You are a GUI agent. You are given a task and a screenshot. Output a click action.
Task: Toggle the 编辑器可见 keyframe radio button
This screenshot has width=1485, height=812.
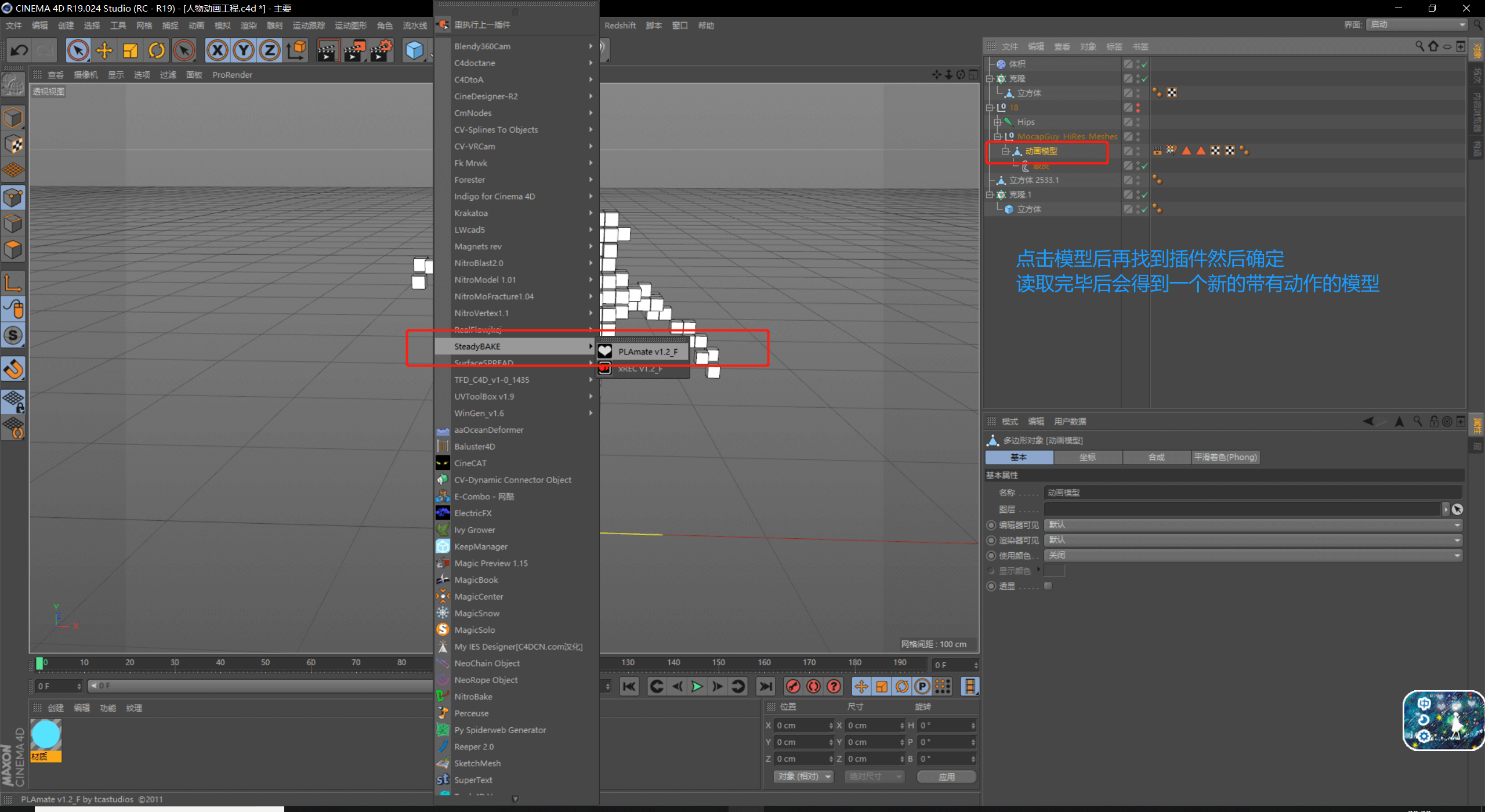click(991, 525)
